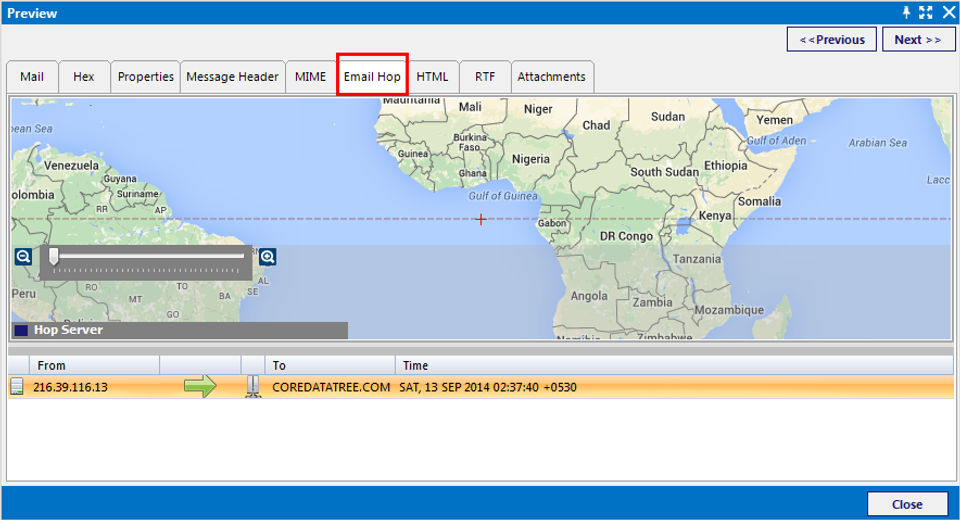Viewport: 960px width, 520px height.
Task: Click Tanzania on the map
Action: [x=697, y=259]
